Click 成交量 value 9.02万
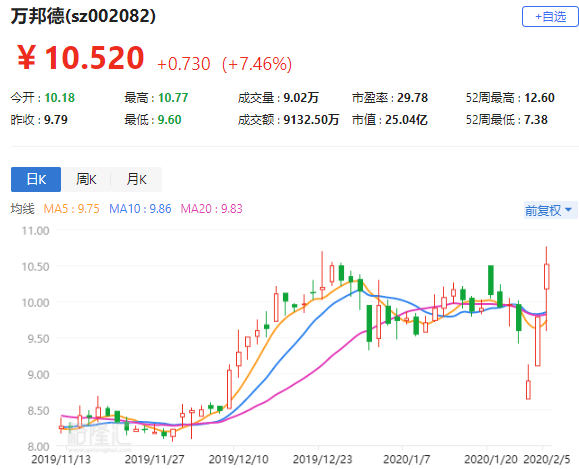Viewport: 579px width, 469px height. (x=301, y=98)
